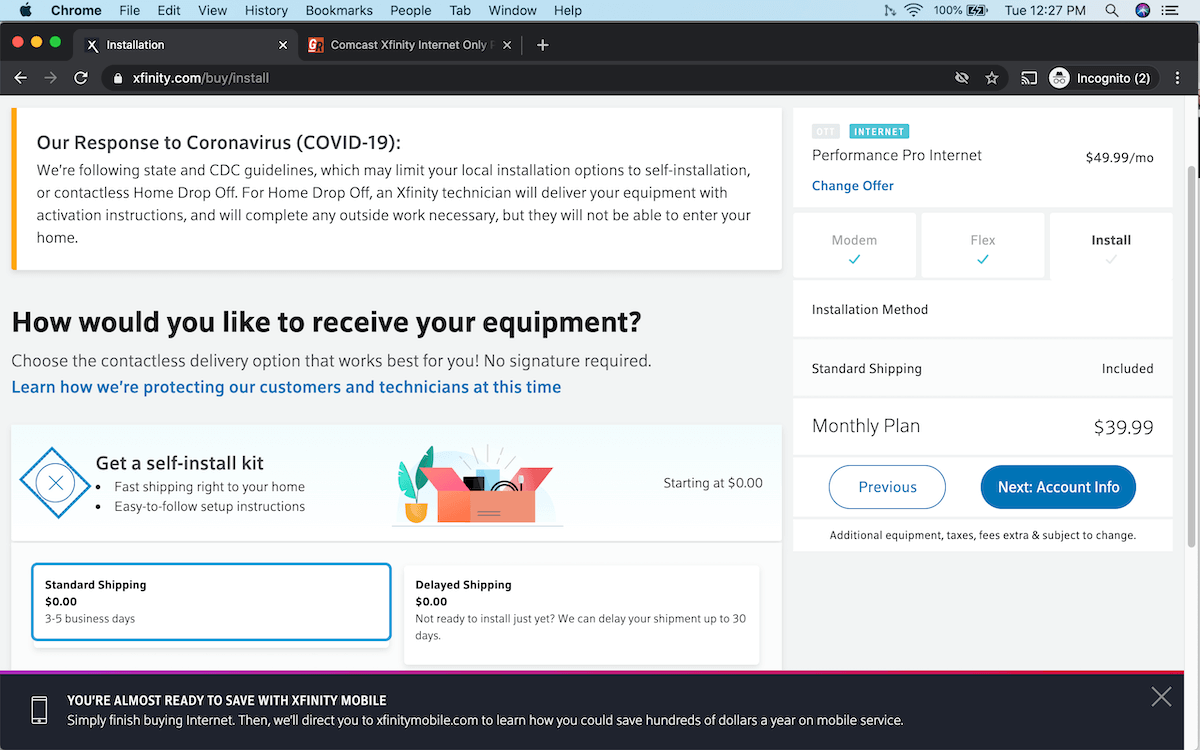Open a new tab with the plus button

pos(543,45)
